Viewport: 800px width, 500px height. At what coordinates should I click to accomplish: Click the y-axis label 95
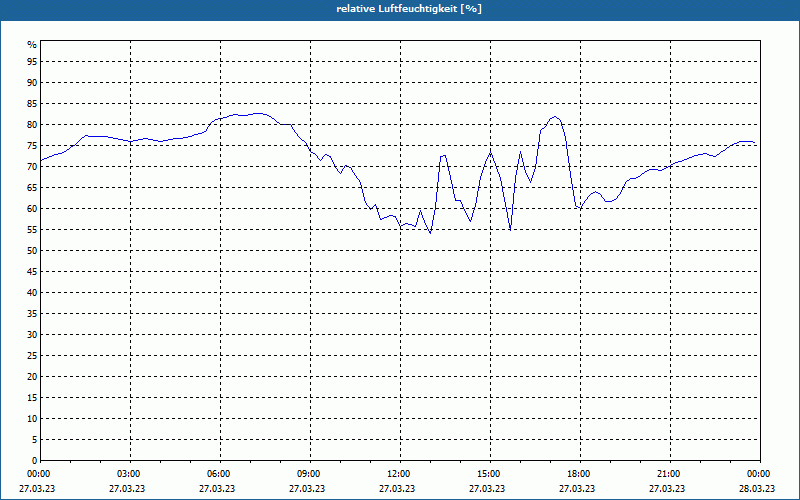pos(32,62)
